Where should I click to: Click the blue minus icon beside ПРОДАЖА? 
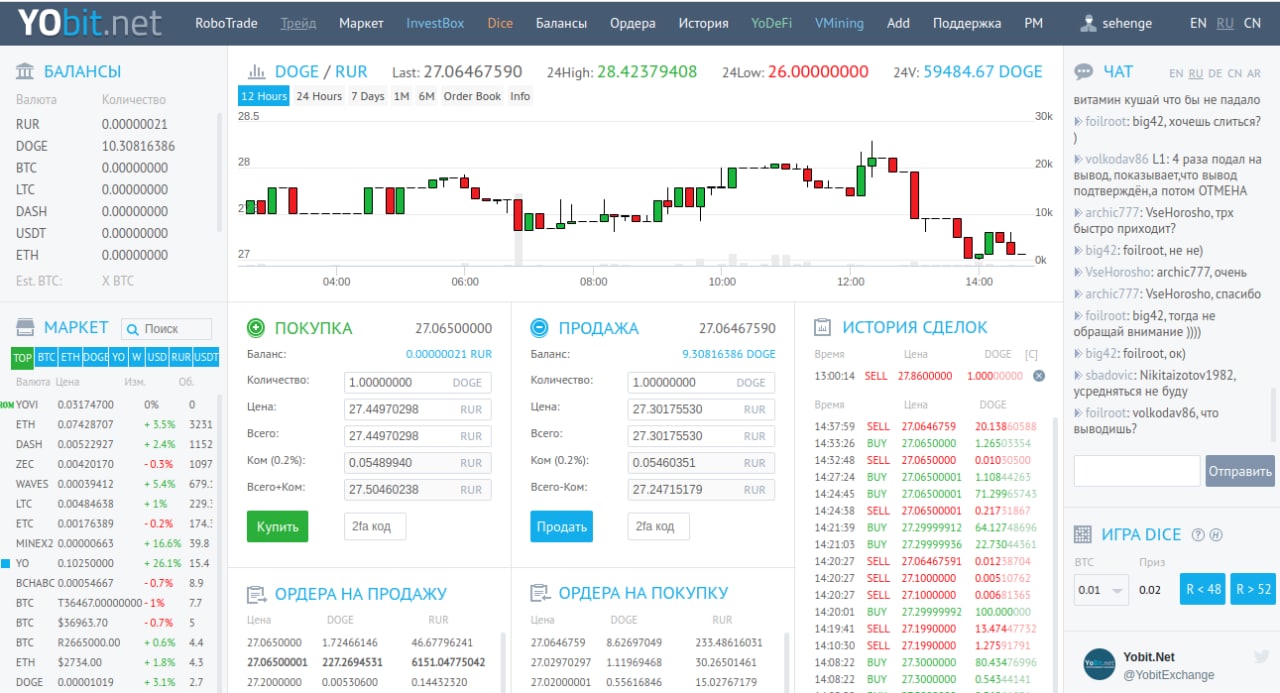pos(540,328)
